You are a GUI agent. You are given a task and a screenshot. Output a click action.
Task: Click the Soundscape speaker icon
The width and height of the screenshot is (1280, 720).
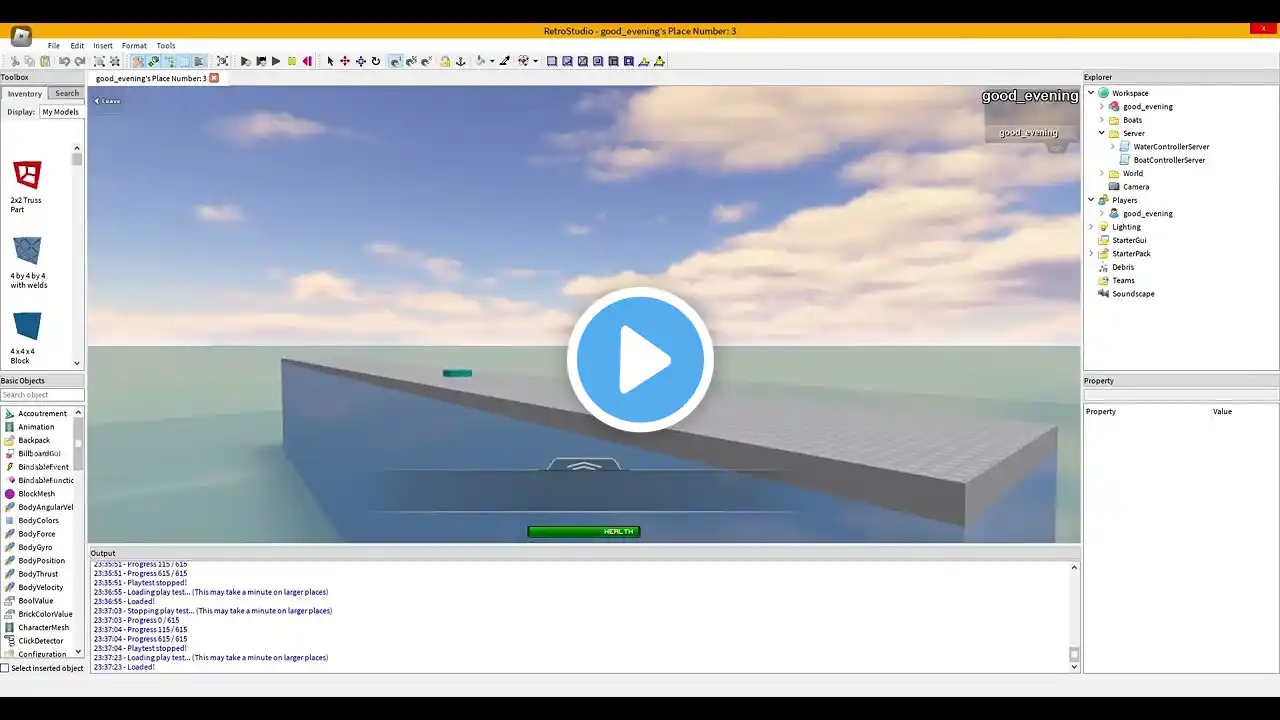pos(1104,294)
